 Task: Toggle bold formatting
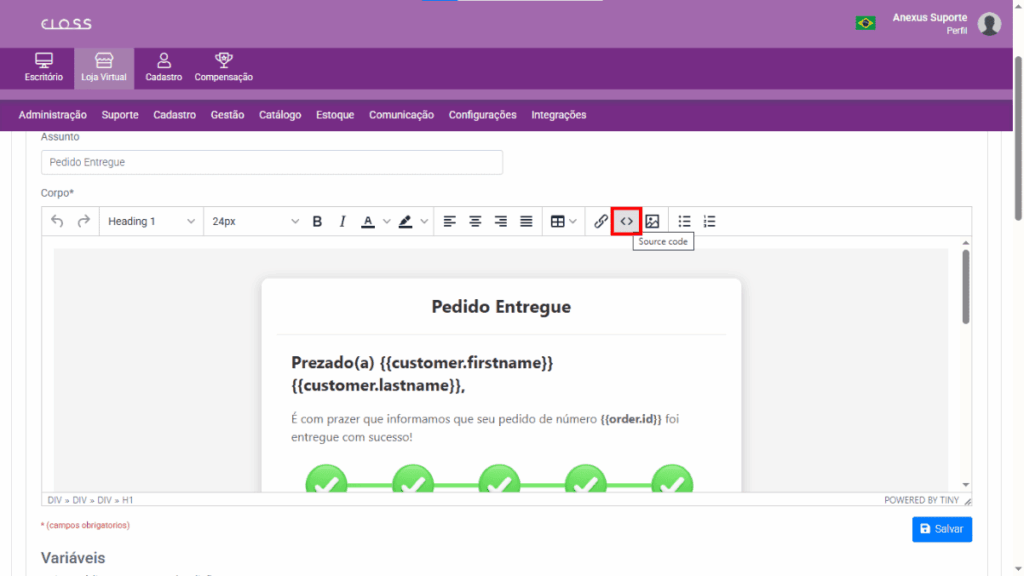[317, 221]
